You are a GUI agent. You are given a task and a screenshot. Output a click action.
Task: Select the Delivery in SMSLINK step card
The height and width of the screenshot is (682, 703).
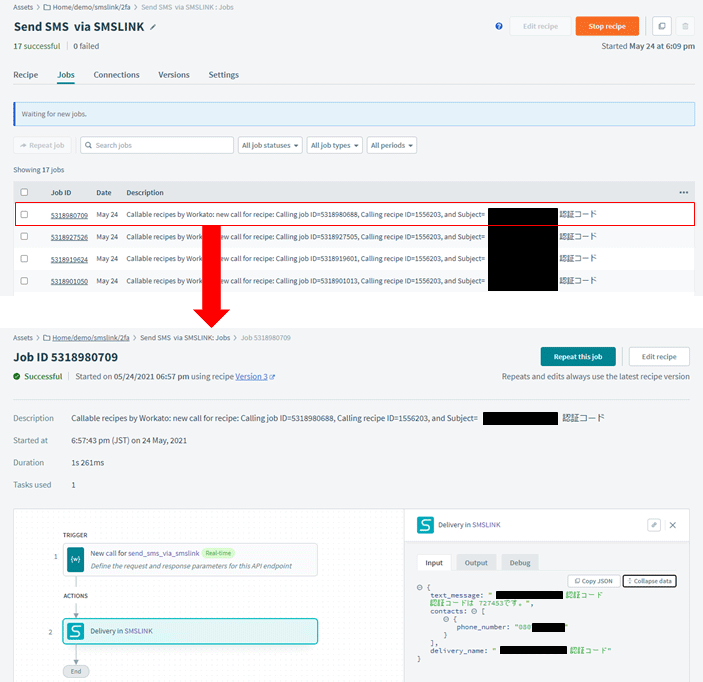pyautogui.click(x=190, y=631)
